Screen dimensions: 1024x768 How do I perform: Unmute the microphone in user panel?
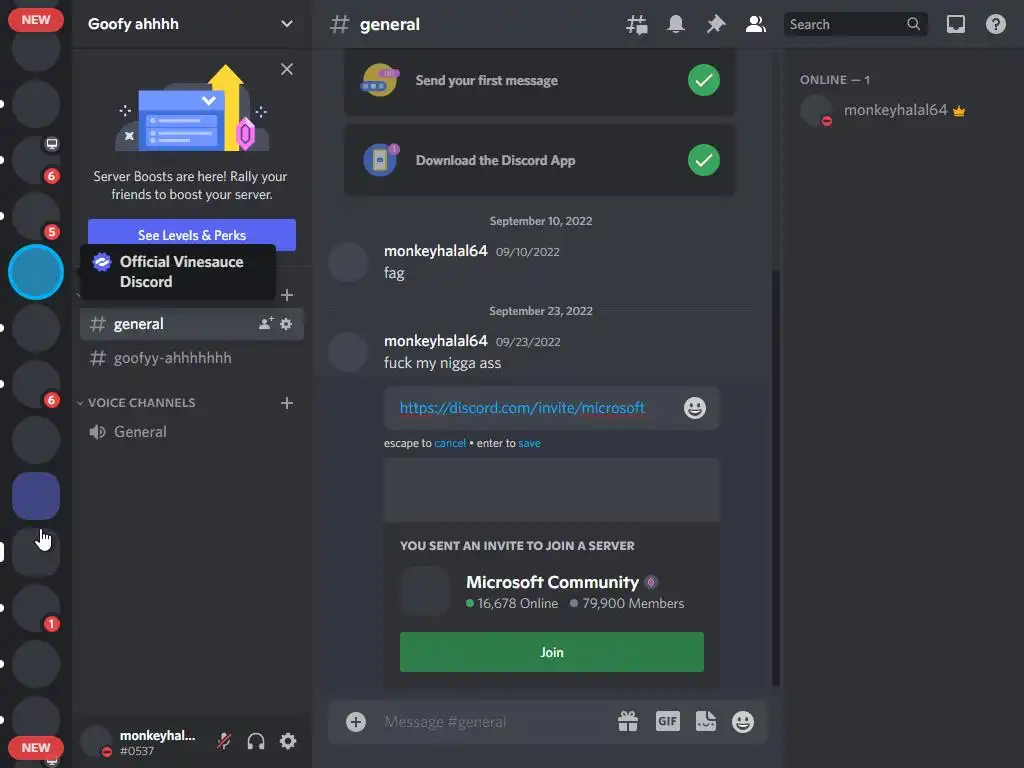coord(224,741)
